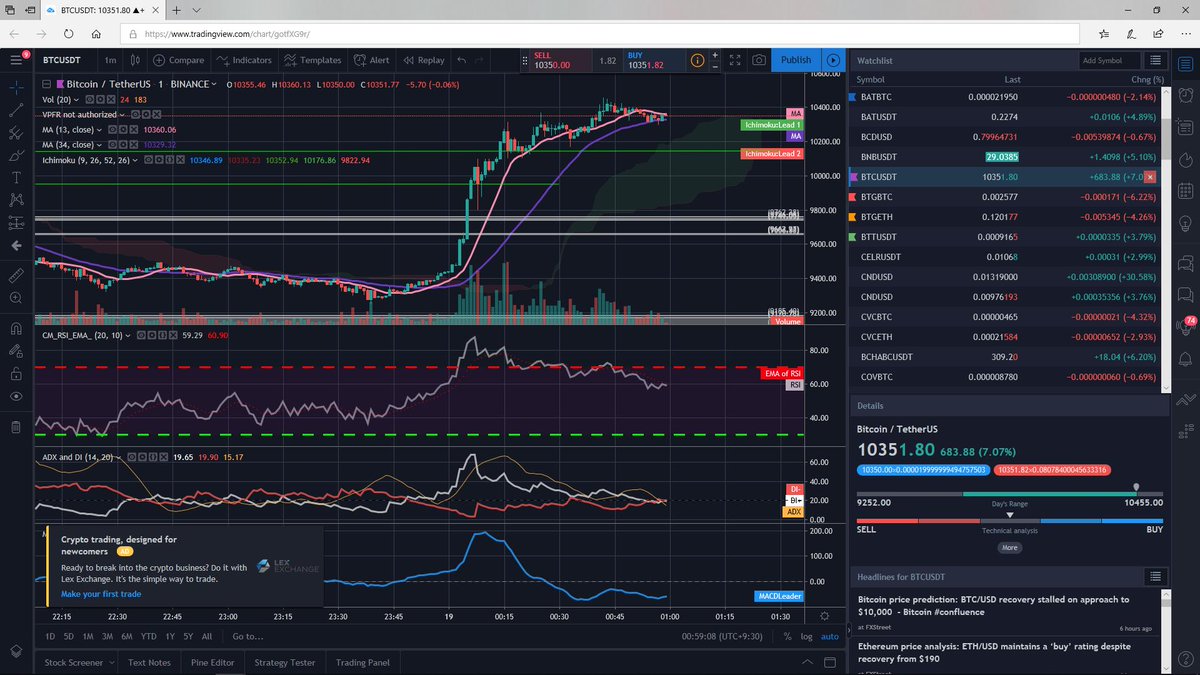1200x675 pixels.
Task: Select the 1D date range
Action: [x=50, y=636]
